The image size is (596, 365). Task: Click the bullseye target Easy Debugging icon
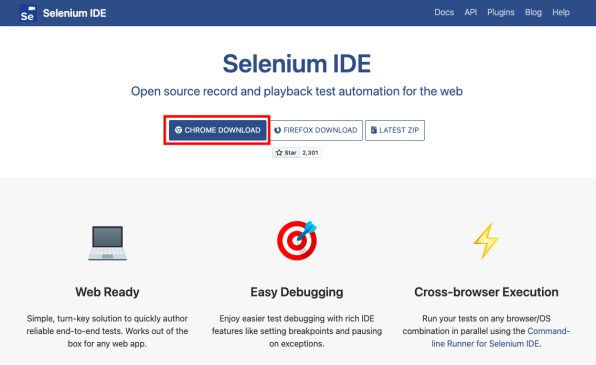pos(297,240)
